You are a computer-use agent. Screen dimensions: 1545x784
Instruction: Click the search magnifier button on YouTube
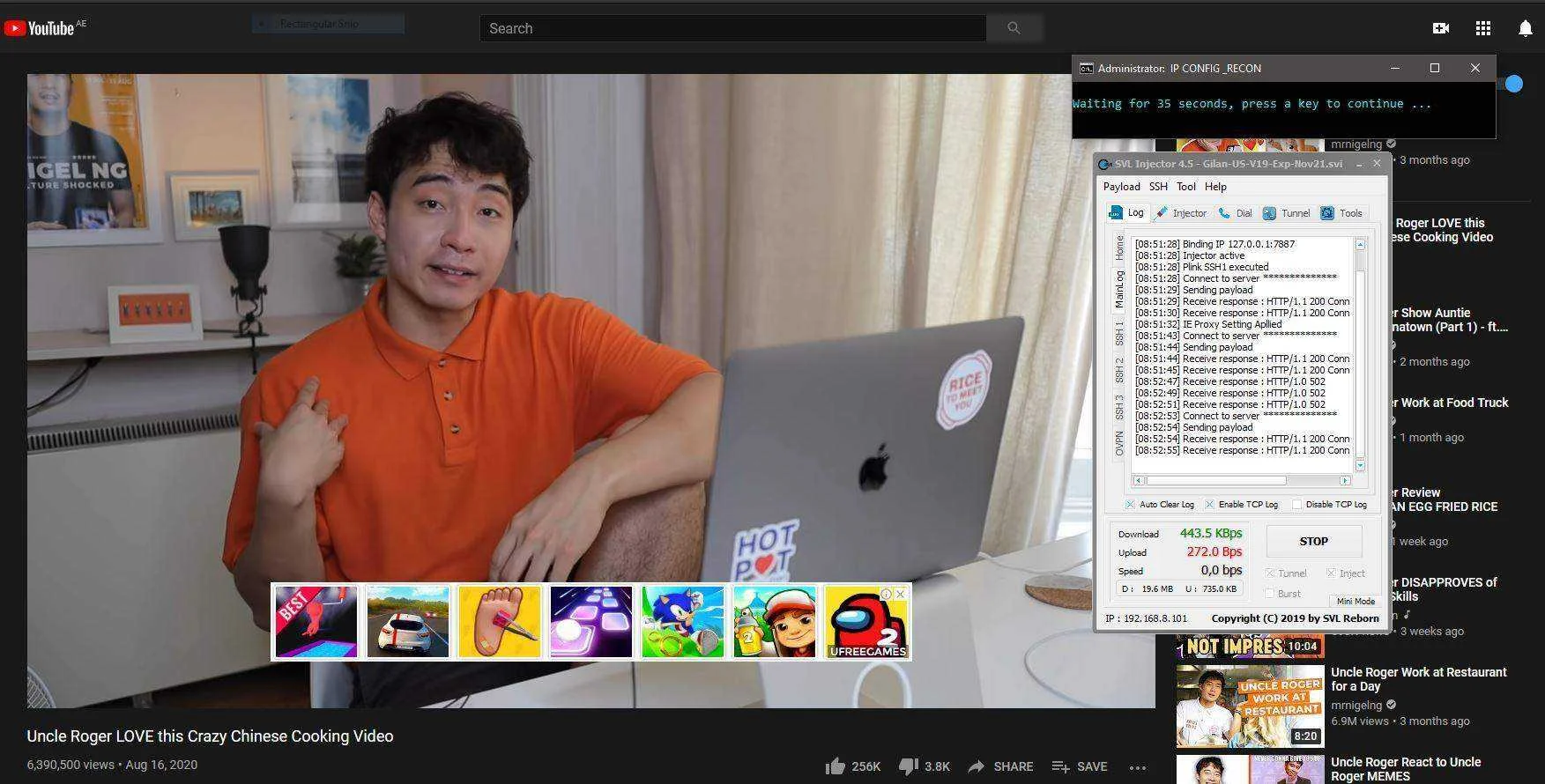[1014, 28]
